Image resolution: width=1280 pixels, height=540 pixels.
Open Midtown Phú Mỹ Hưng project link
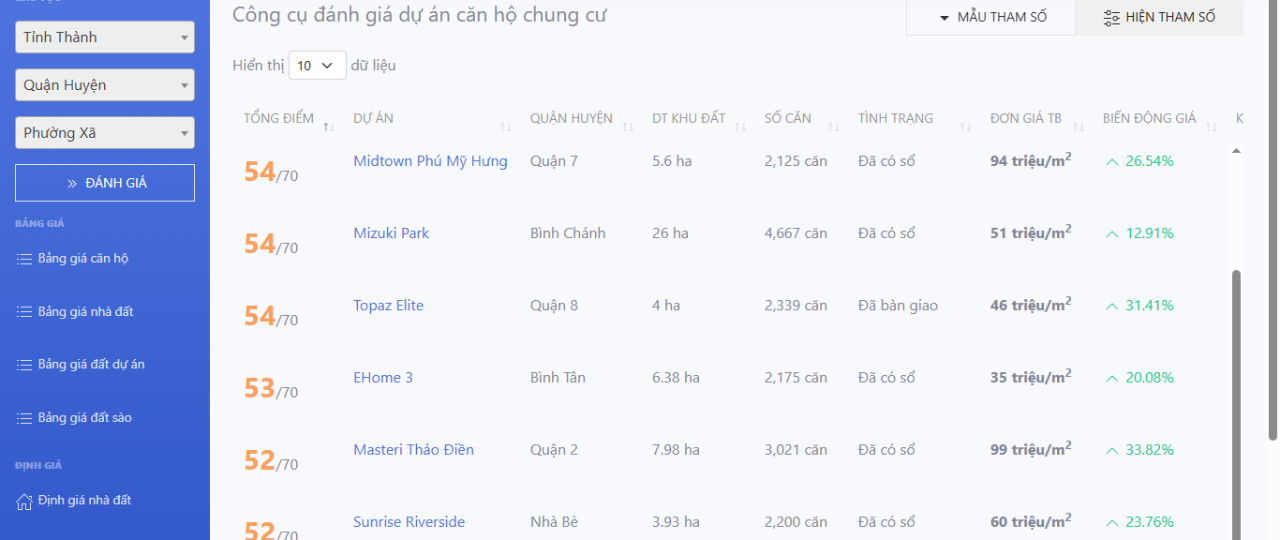tap(430, 161)
